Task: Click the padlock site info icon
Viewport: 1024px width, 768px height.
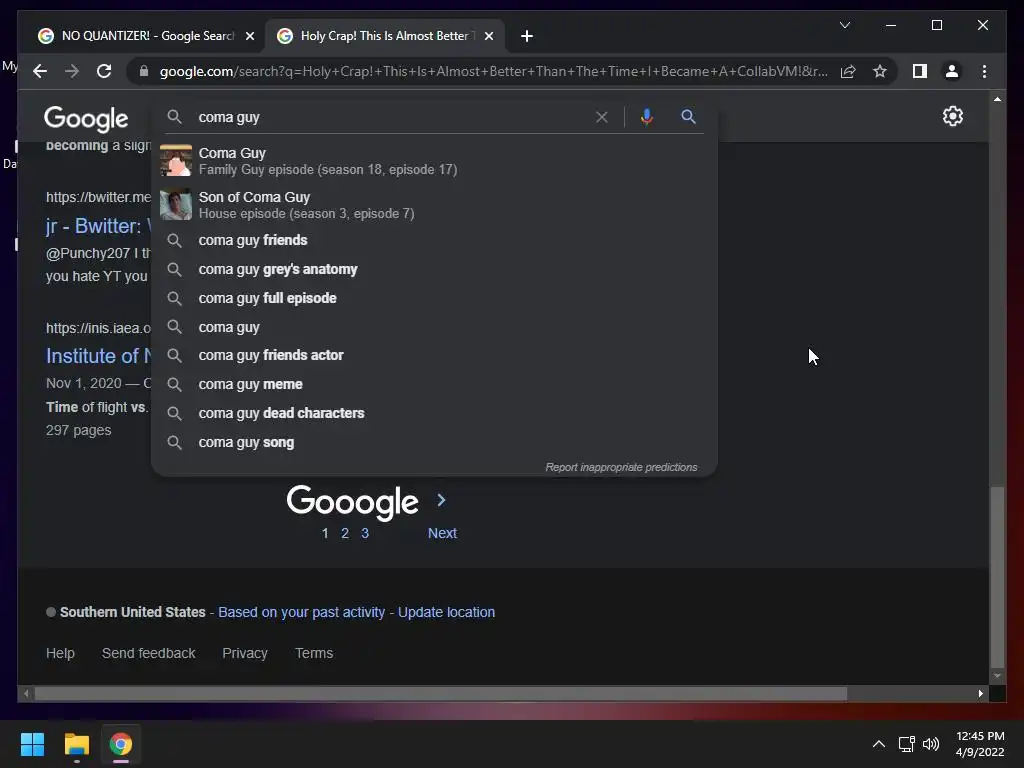Action: 144,71
